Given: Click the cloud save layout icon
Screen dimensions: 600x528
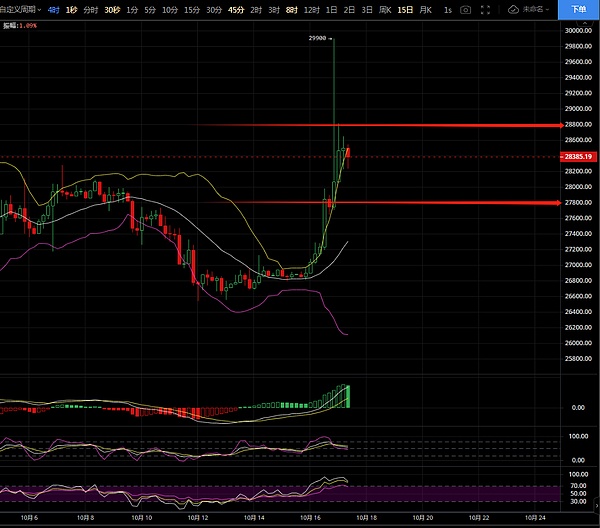Looking at the screenshot, I should click(x=513, y=9).
